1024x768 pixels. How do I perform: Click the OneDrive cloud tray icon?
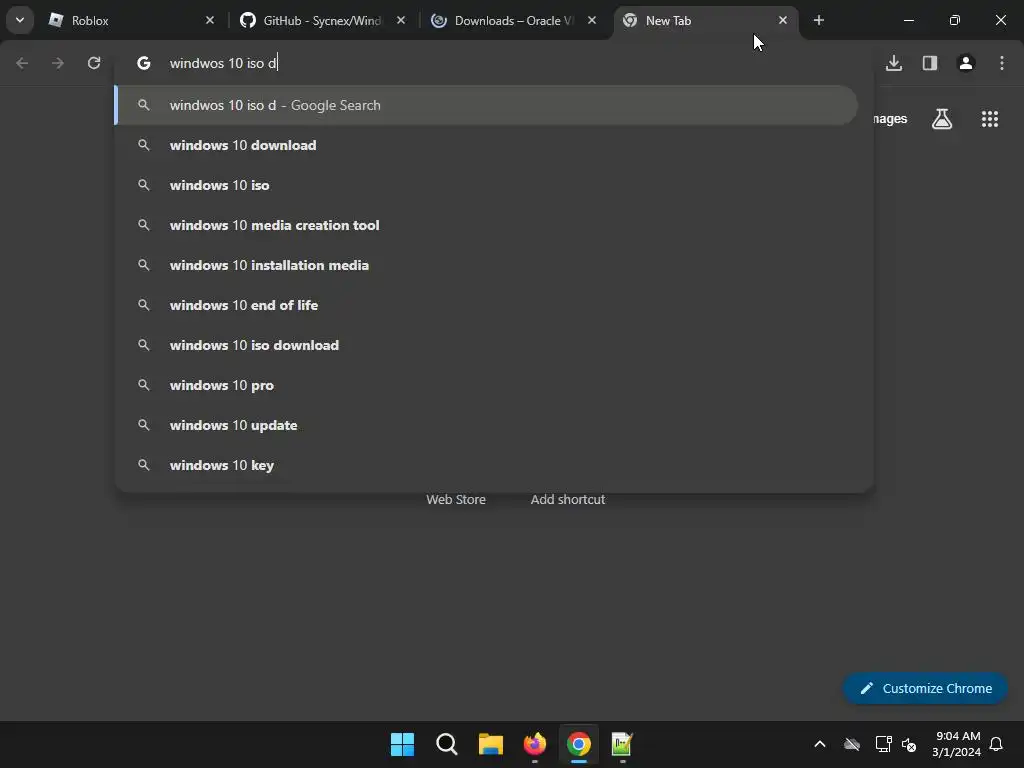(852, 744)
